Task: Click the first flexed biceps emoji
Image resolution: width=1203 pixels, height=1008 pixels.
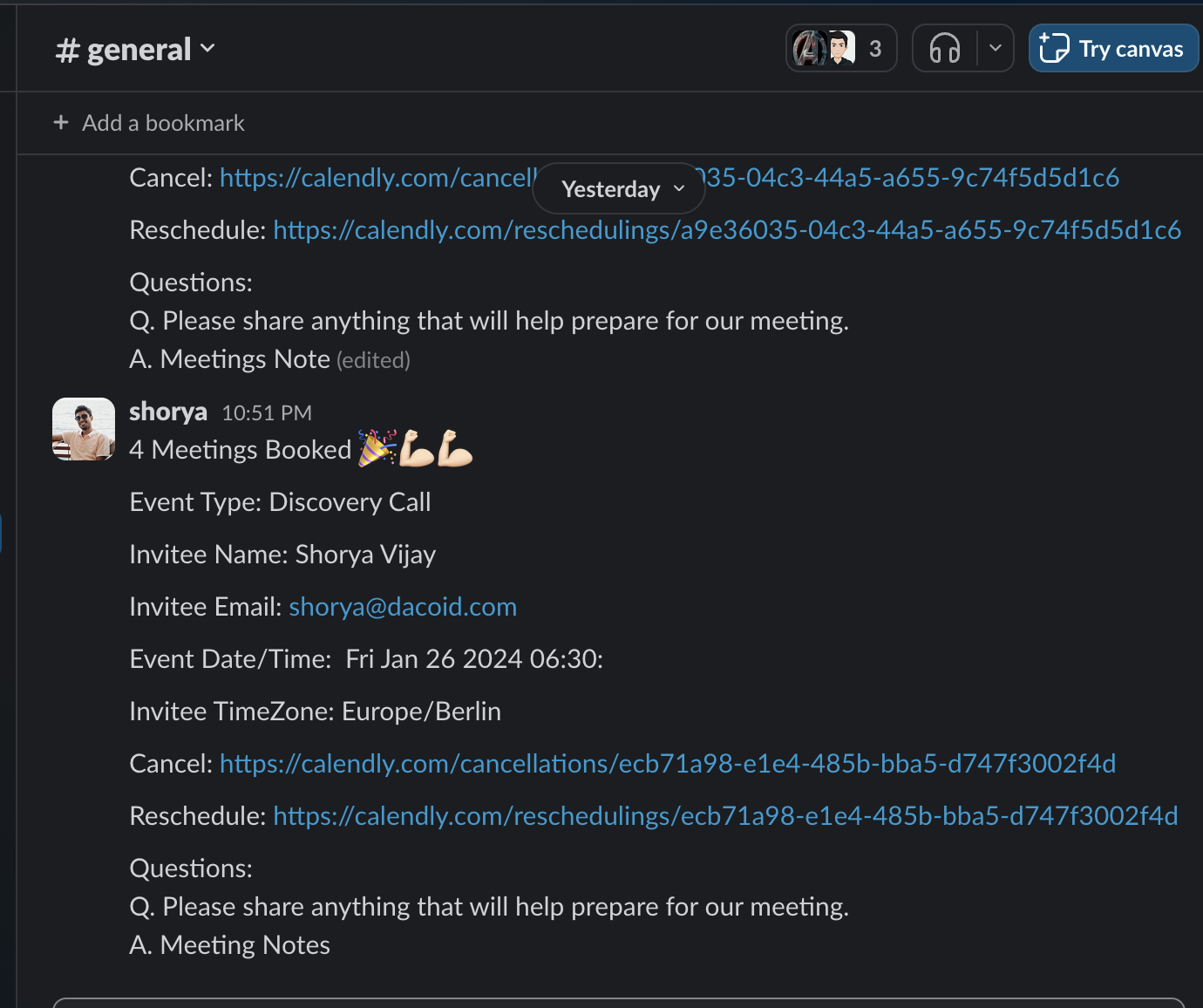Action: coord(417,448)
